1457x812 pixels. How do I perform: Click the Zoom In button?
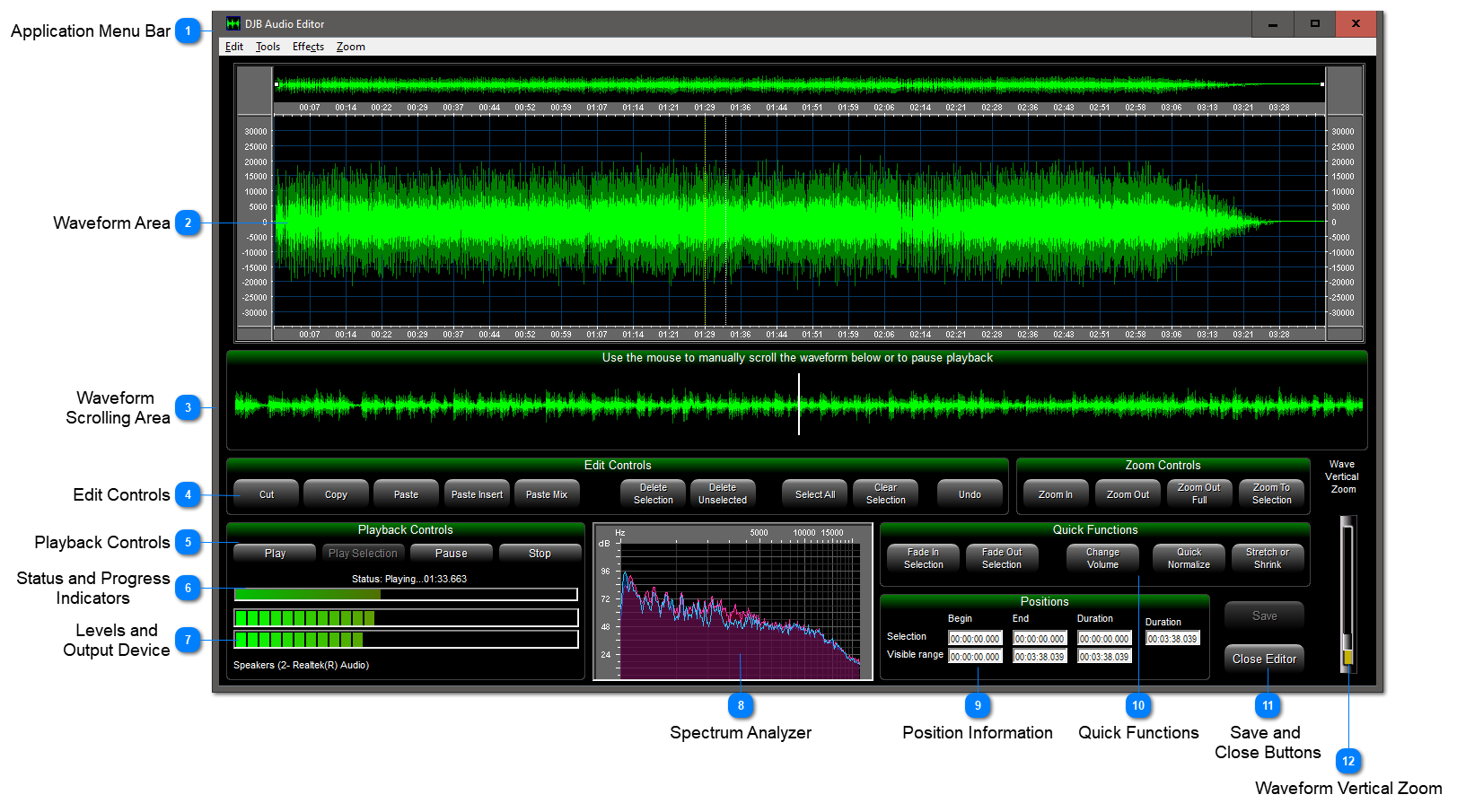(x=1056, y=494)
